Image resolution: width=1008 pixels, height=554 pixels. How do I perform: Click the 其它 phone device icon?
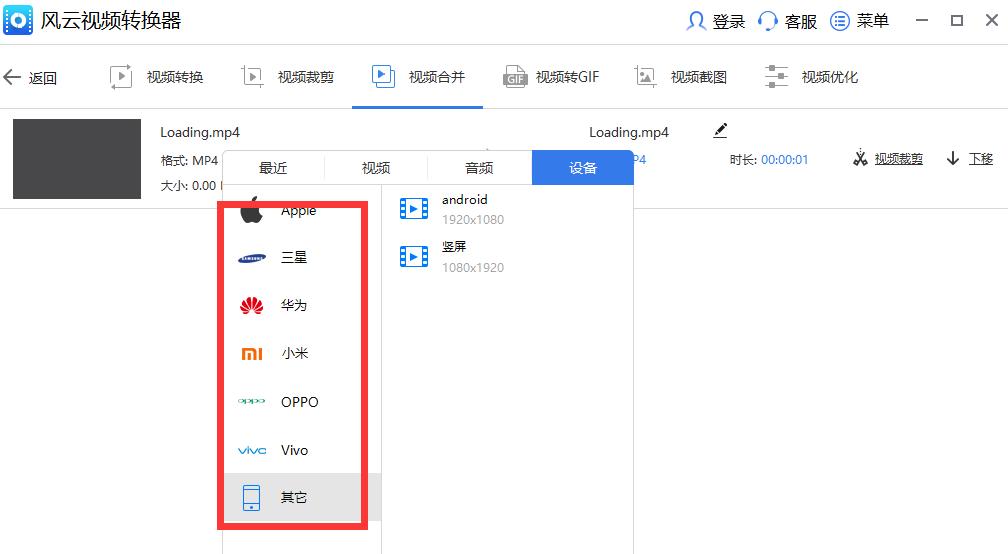tap(251, 497)
